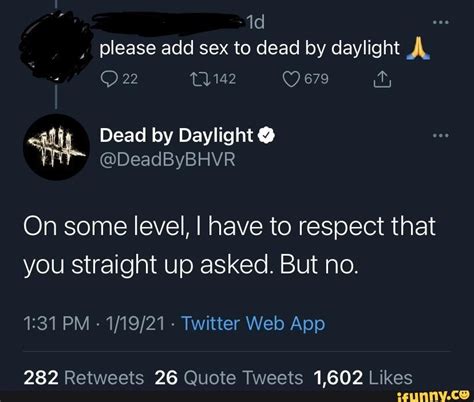Open the first tweet's three-dot menu
Screen dimensions: 474x402
tap(441, 22)
